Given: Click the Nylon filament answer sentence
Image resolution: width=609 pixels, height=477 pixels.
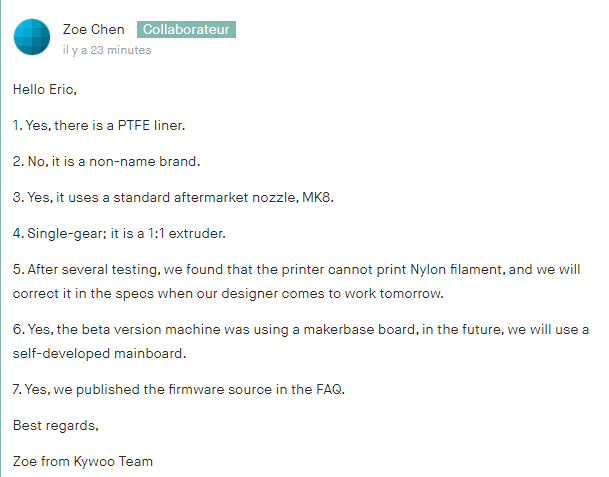Looking at the screenshot, I should point(296,270).
